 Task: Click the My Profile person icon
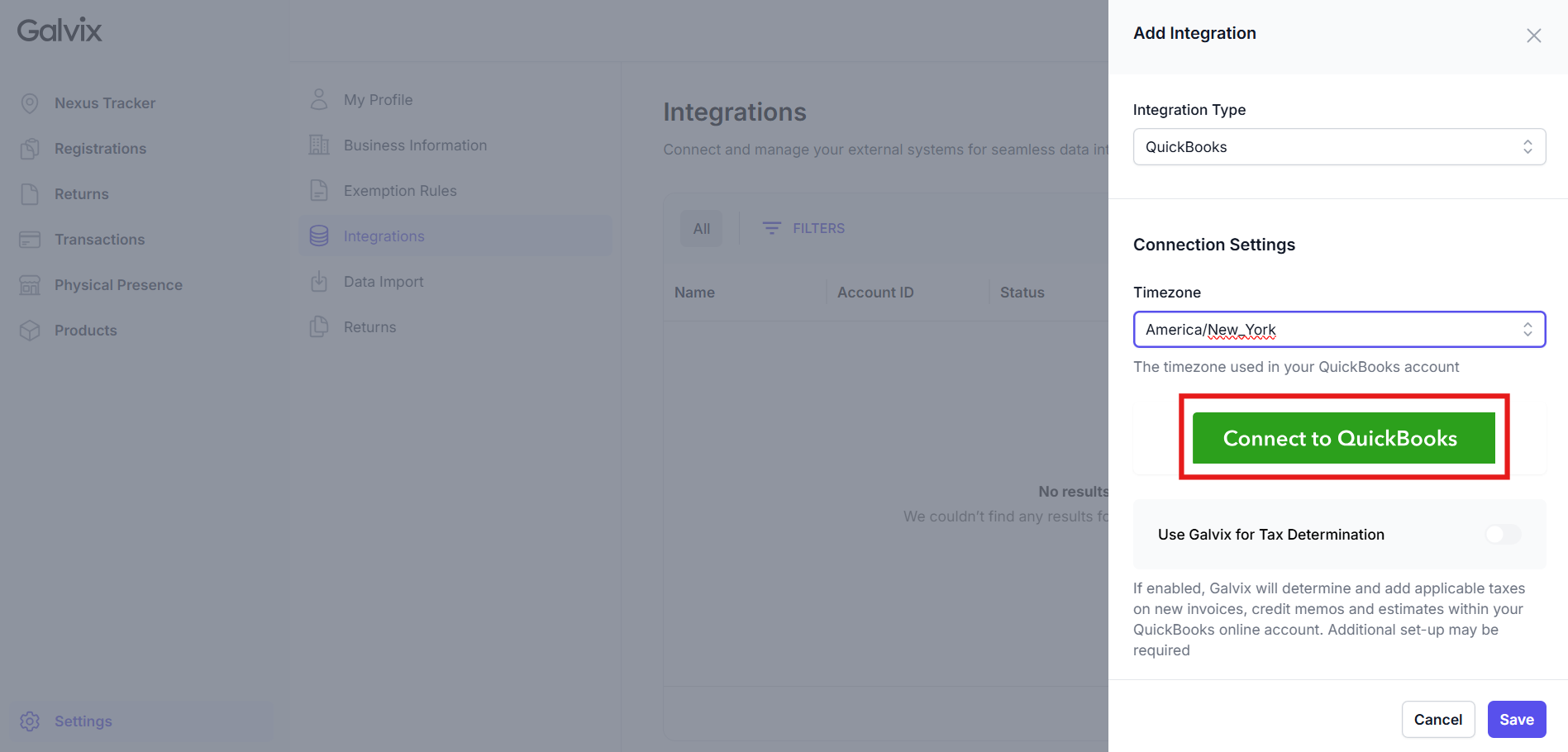(319, 100)
